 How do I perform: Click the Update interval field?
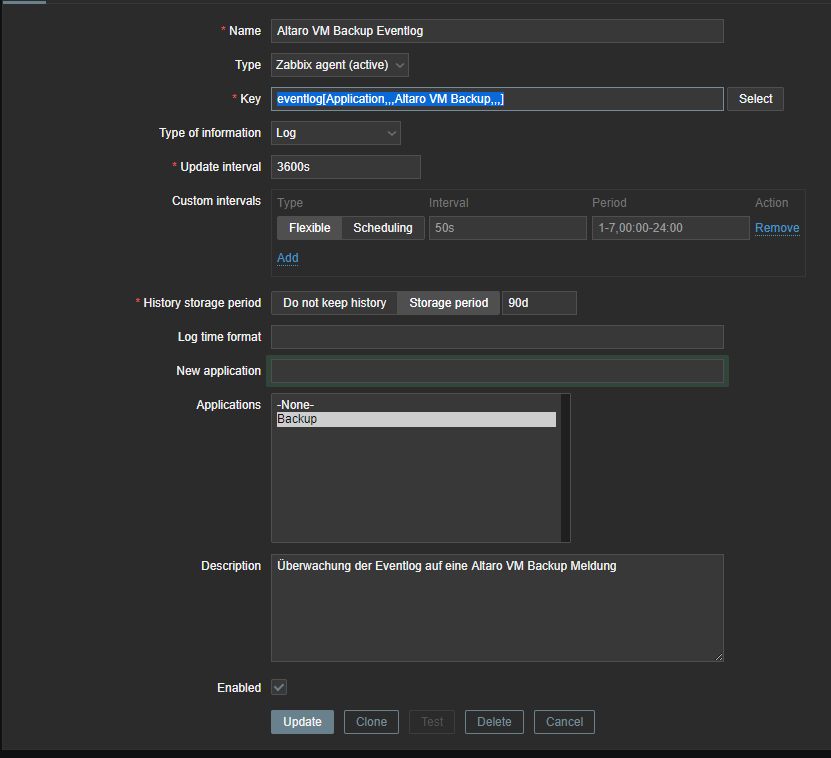[345, 167]
